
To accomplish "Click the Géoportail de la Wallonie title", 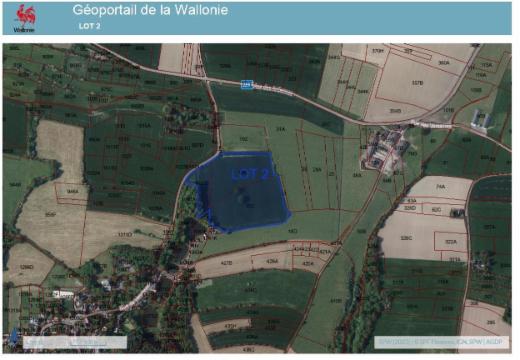I will [150, 10].
